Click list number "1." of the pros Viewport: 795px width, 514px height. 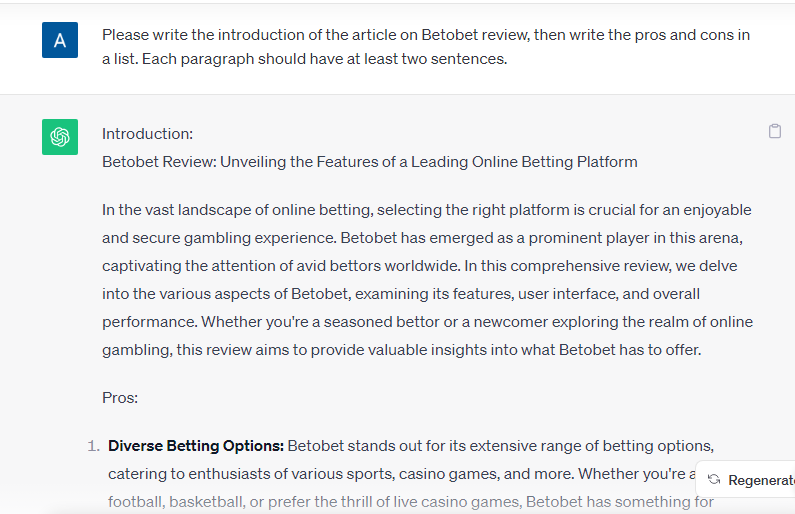[x=94, y=446]
